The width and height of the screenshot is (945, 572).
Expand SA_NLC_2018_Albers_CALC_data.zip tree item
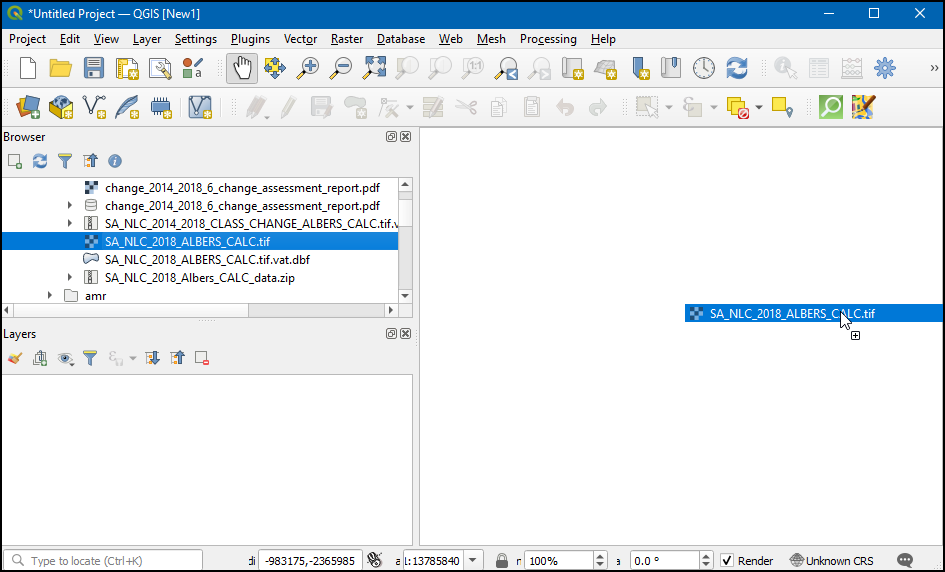(x=69, y=278)
